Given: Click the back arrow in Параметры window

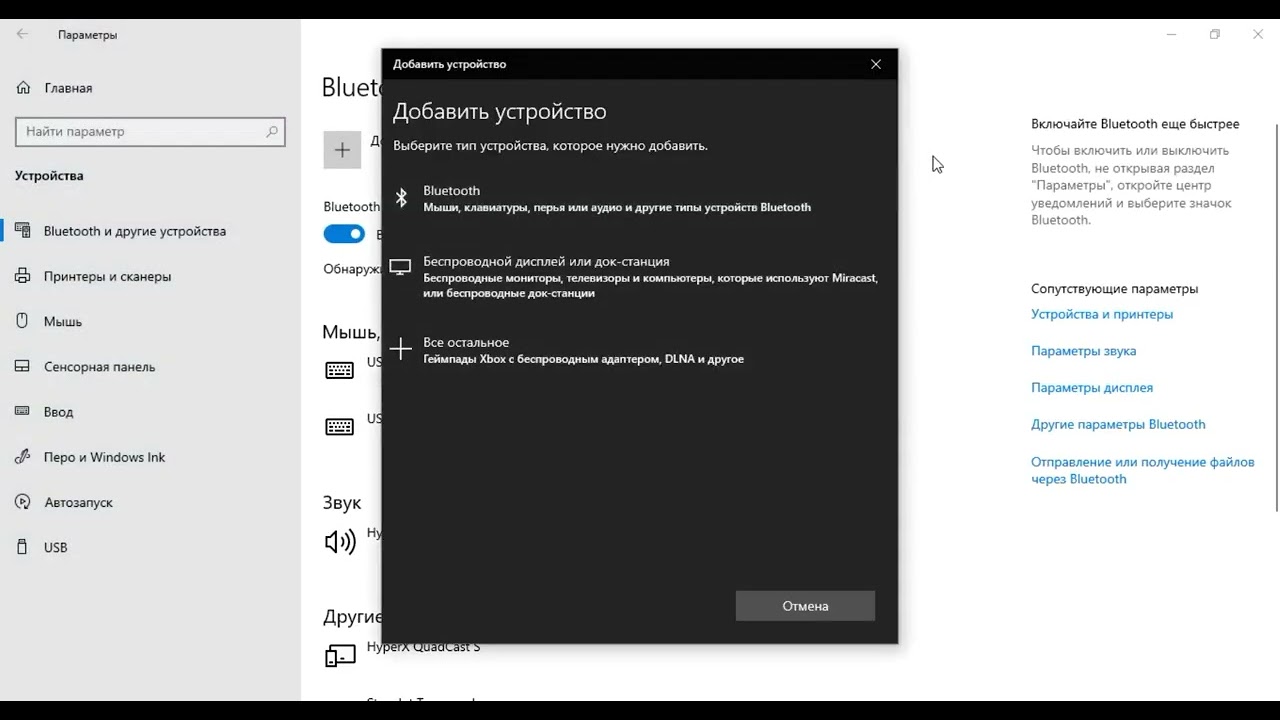Looking at the screenshot, I should 22,34.
